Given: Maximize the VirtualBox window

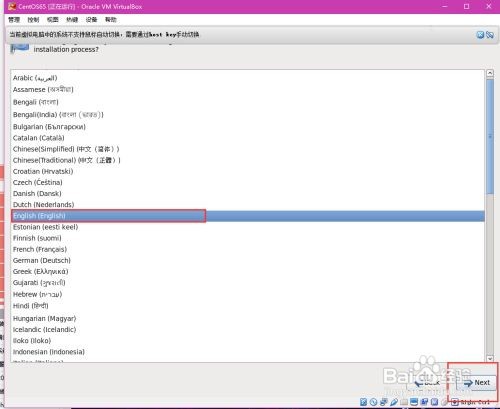Looking at the screenshot, I should coord(467,6).
